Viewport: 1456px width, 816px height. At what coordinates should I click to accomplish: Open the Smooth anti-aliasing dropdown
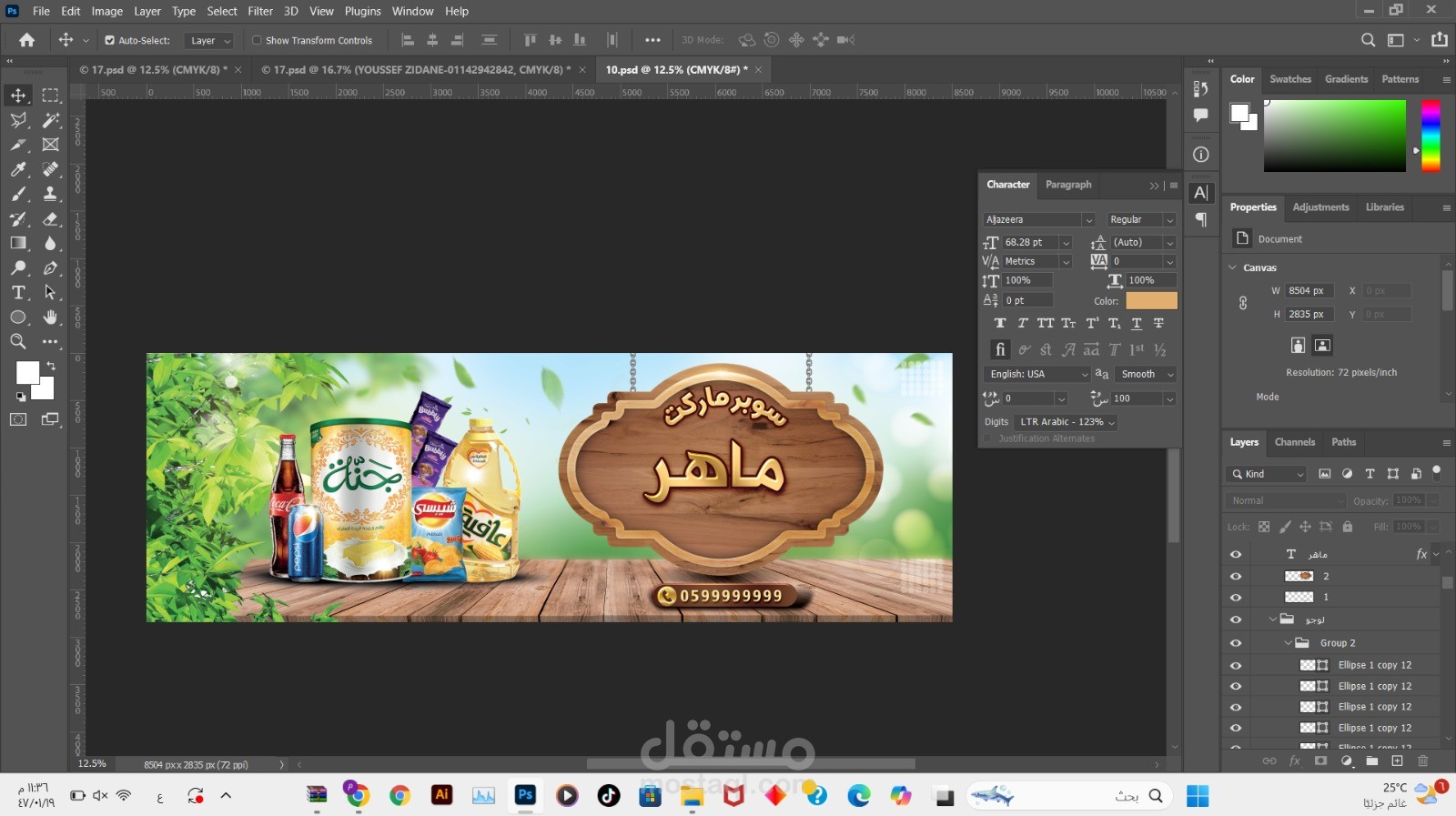1146,374
